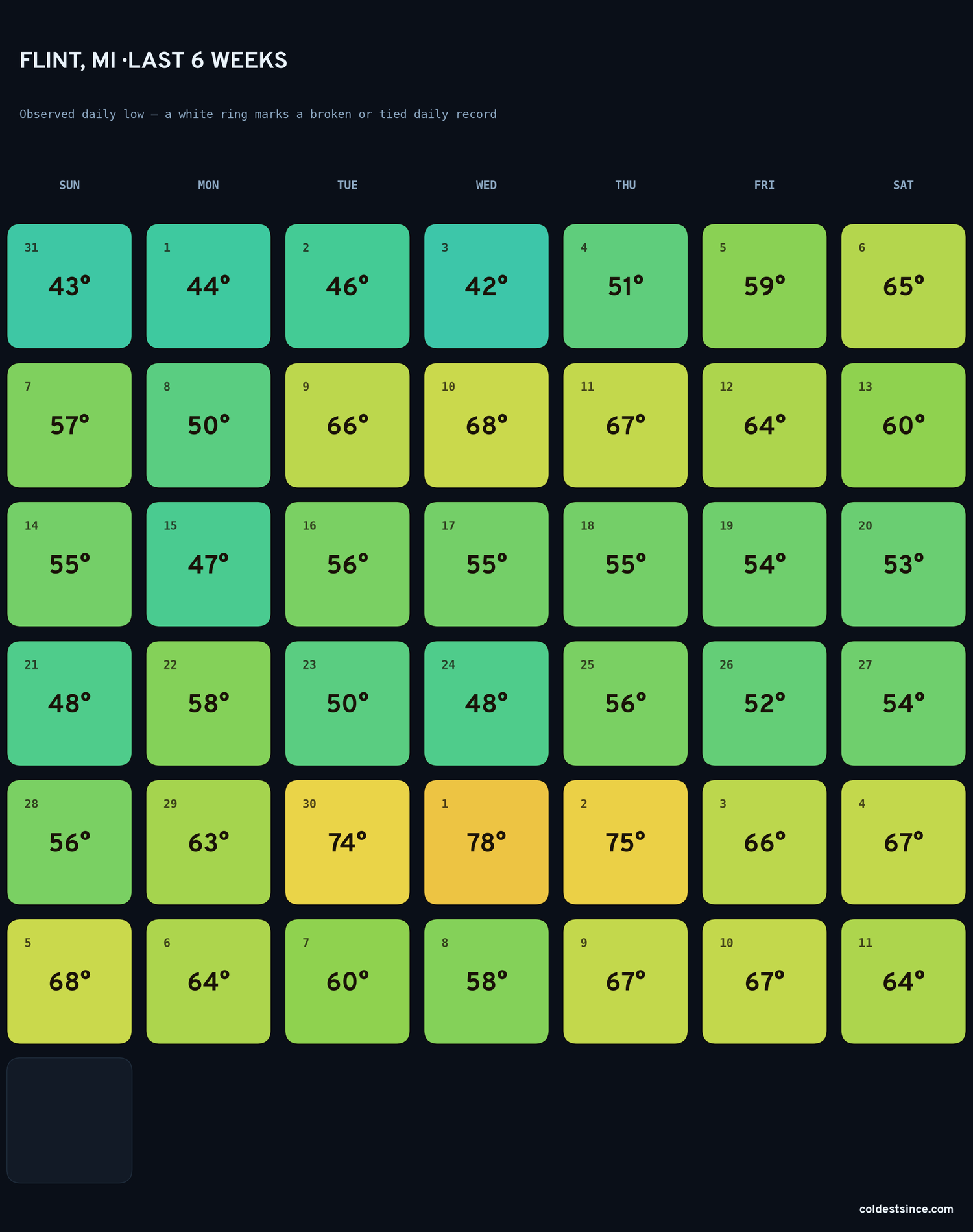Select the day 30 tile with 74°

[348, 842]
